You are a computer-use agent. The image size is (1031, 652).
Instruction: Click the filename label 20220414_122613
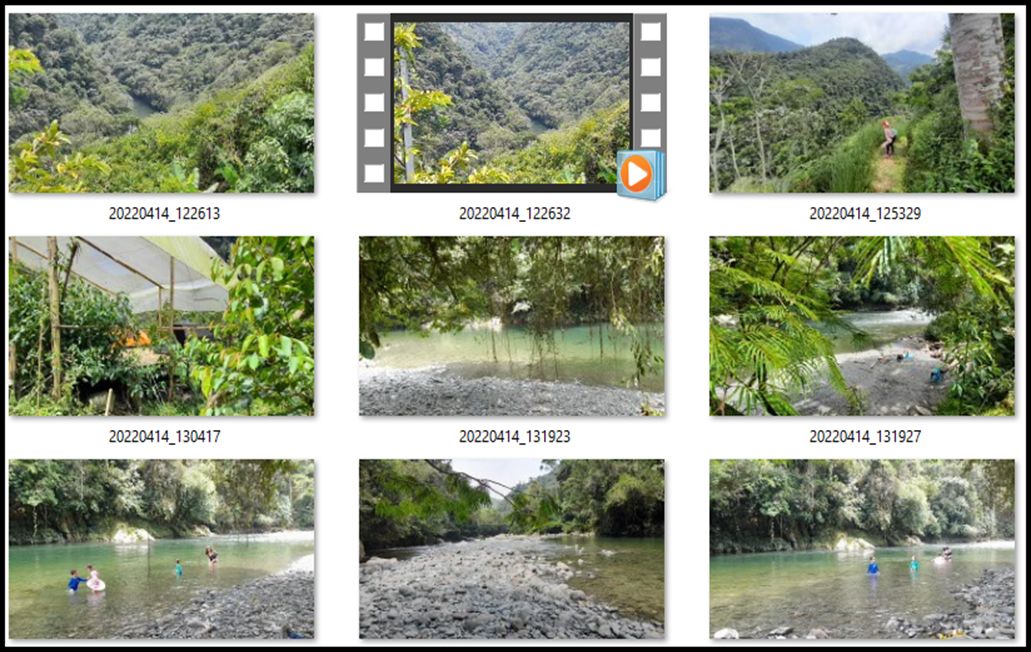[161, 213]
